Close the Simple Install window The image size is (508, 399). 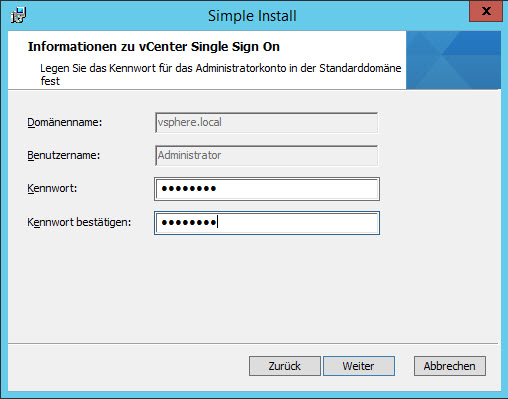pos(486,11)
